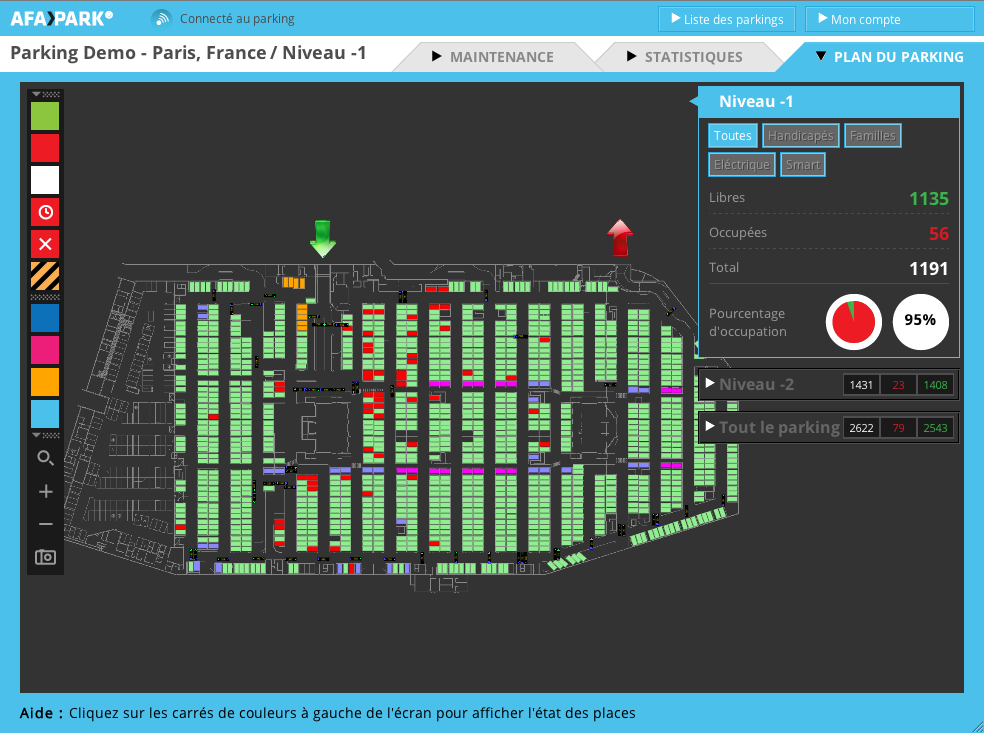
Task: Enable the Handicapés filter
Action: tap(800, 135)
